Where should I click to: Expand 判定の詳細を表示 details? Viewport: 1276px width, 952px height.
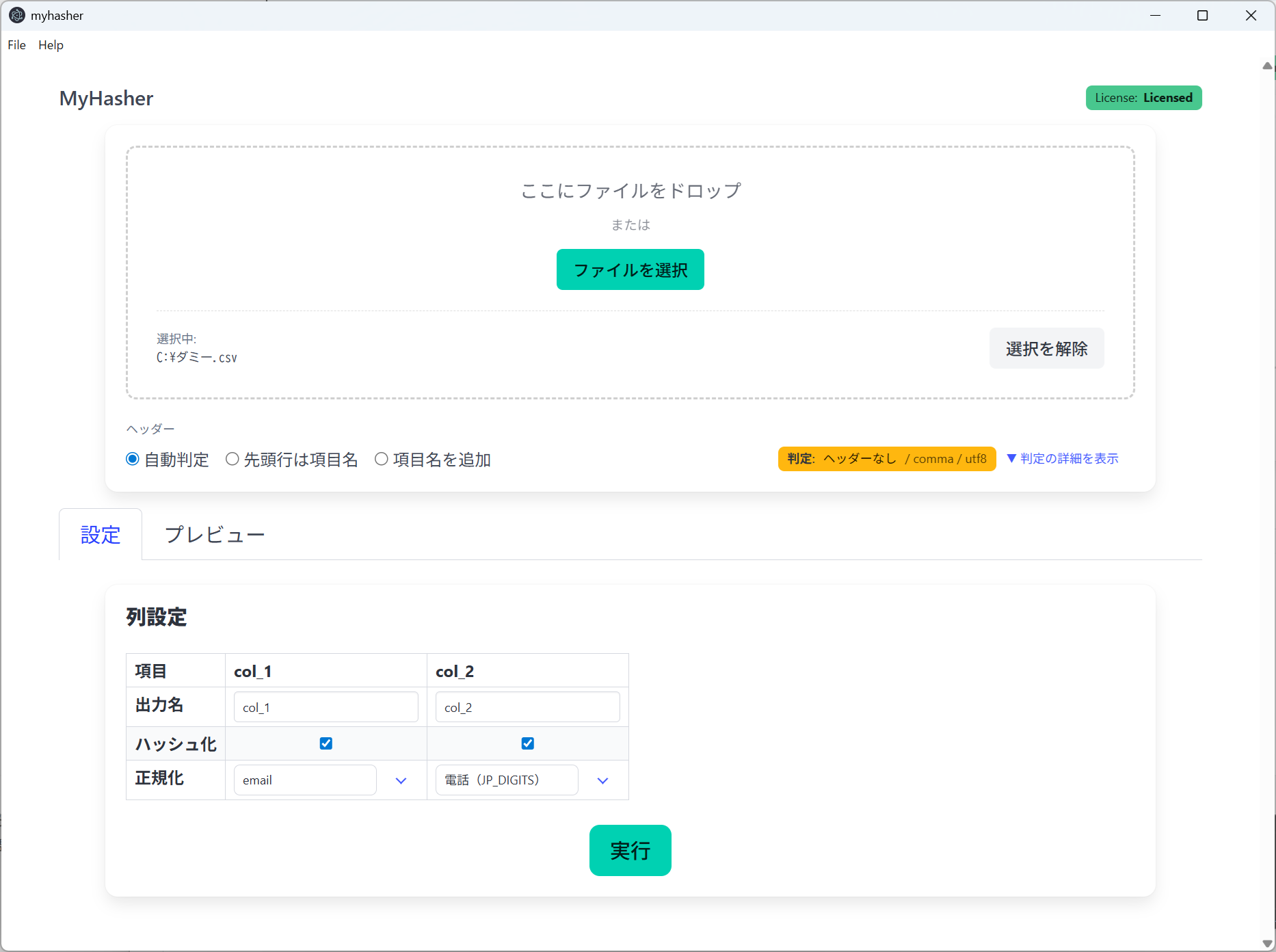coord(1063,459)
